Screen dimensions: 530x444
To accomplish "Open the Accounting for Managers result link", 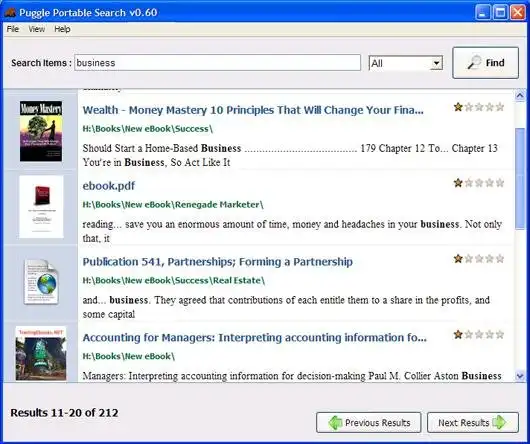I will click(255, 338).
